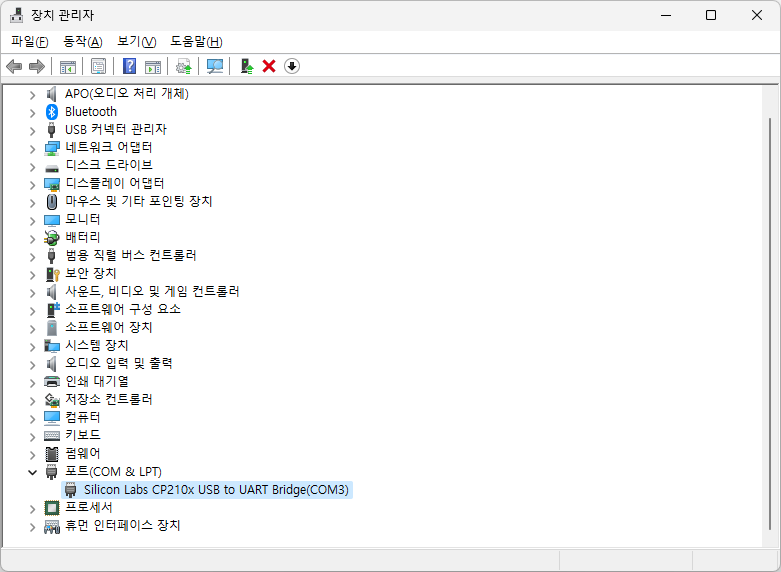Open the 도움말(H) menu
Image resolution: width=781 pixels, height=572 pixels.
point(196,41)
